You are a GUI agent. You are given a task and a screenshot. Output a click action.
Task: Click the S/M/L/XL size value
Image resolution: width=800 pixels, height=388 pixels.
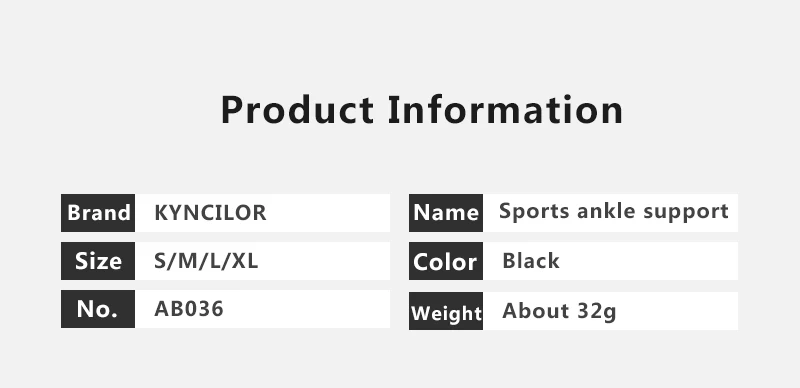206,261
